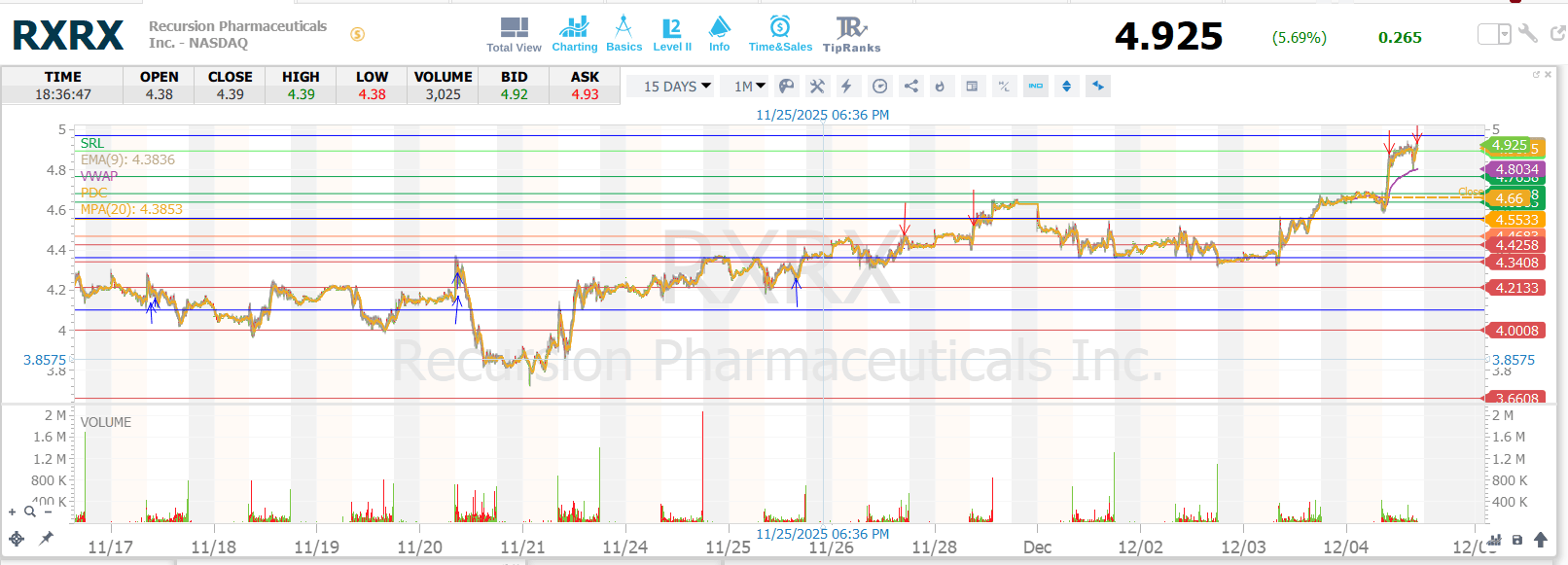Viewport: 1568px width, 565px height.
Task: Click the net change 0.265
Action: click(x=1400, y=37)
